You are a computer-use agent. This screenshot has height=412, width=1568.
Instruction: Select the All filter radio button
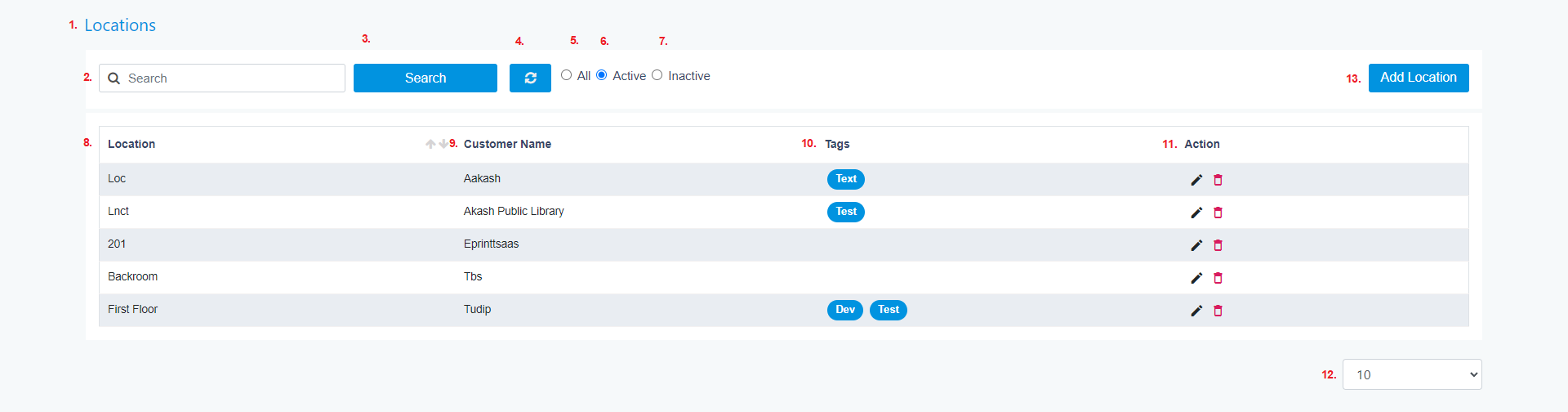(x=566, y=75)
